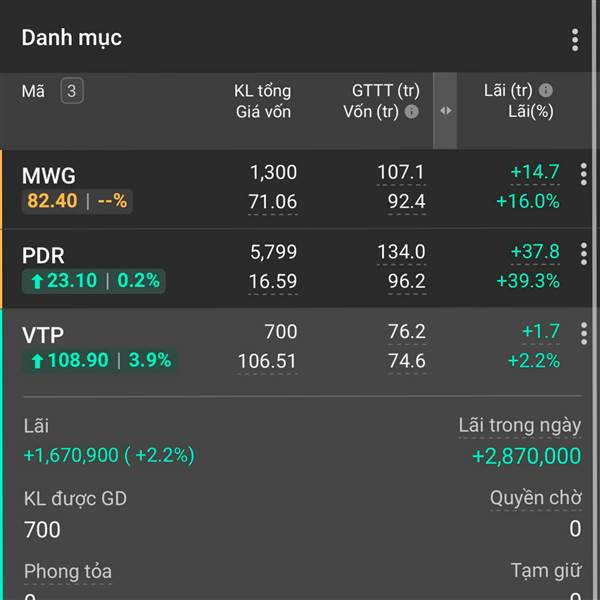The image size is (600, 600).
Task: Sort by Mã column header
Action: pyautogui.click(x=33, y=91)
